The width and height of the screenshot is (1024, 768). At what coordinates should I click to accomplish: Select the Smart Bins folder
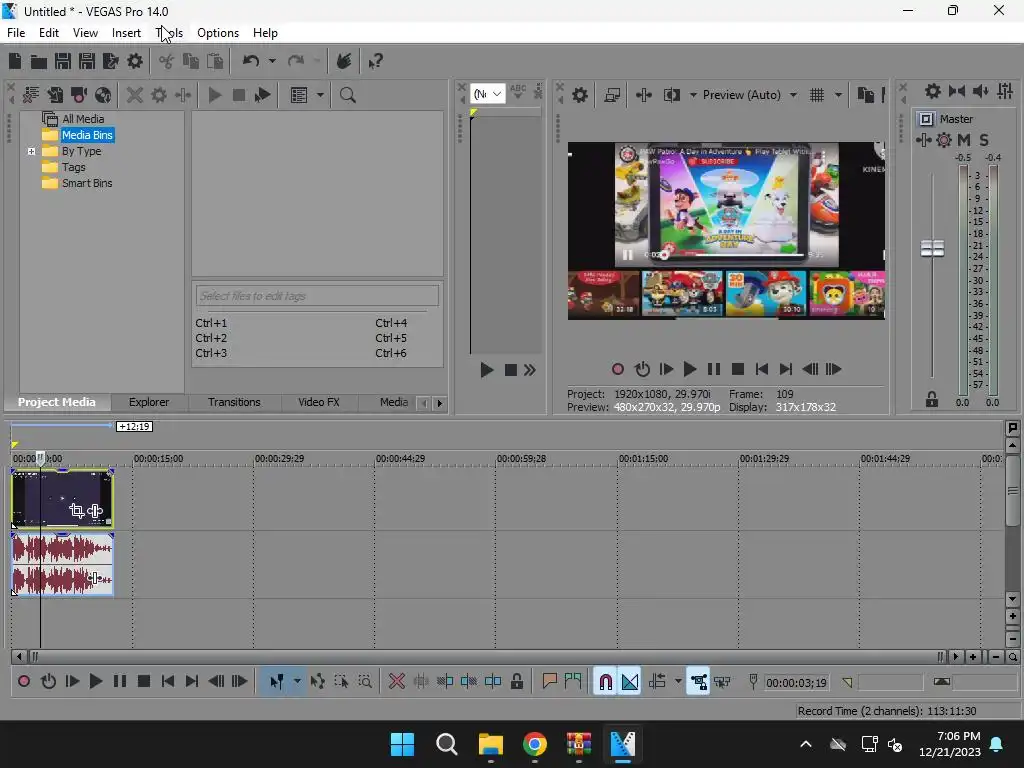[x=87, y=183]
